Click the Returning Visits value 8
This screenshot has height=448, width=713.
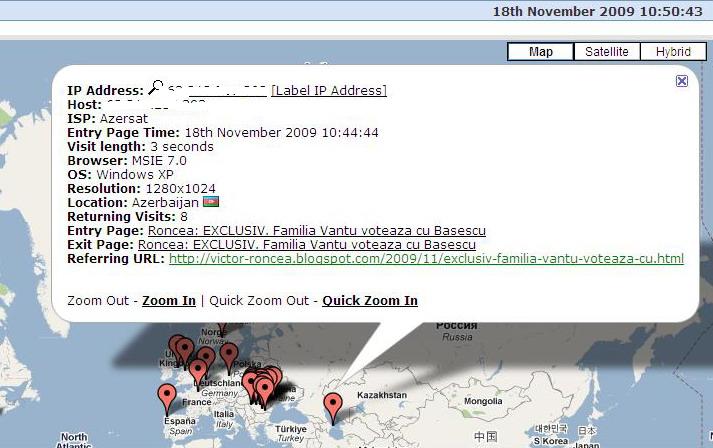(184, 217)
